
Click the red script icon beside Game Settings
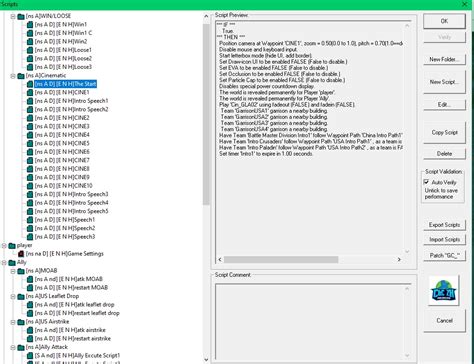point(21,254)
